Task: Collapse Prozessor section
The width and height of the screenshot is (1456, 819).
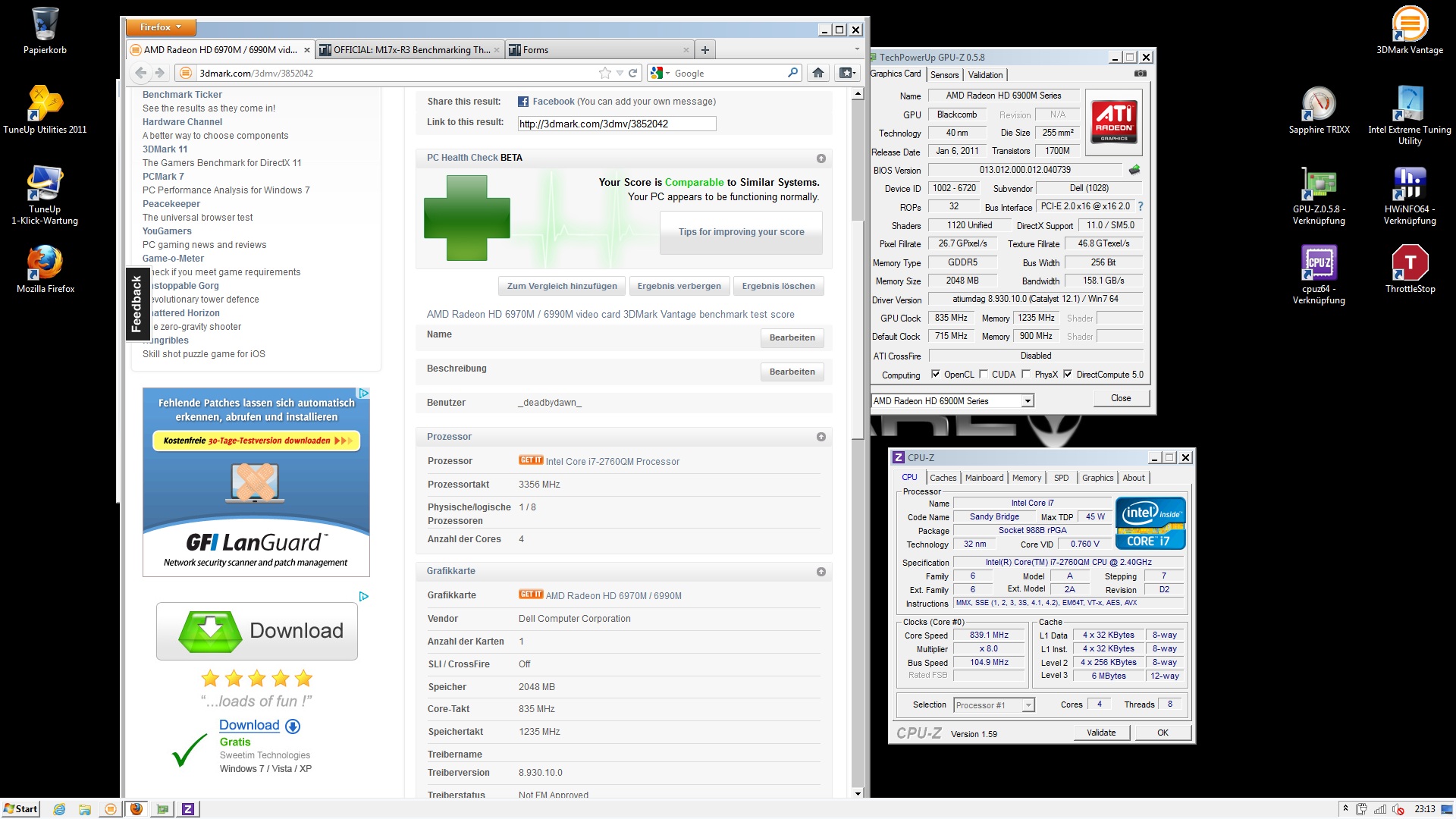Action: (821, 437)
